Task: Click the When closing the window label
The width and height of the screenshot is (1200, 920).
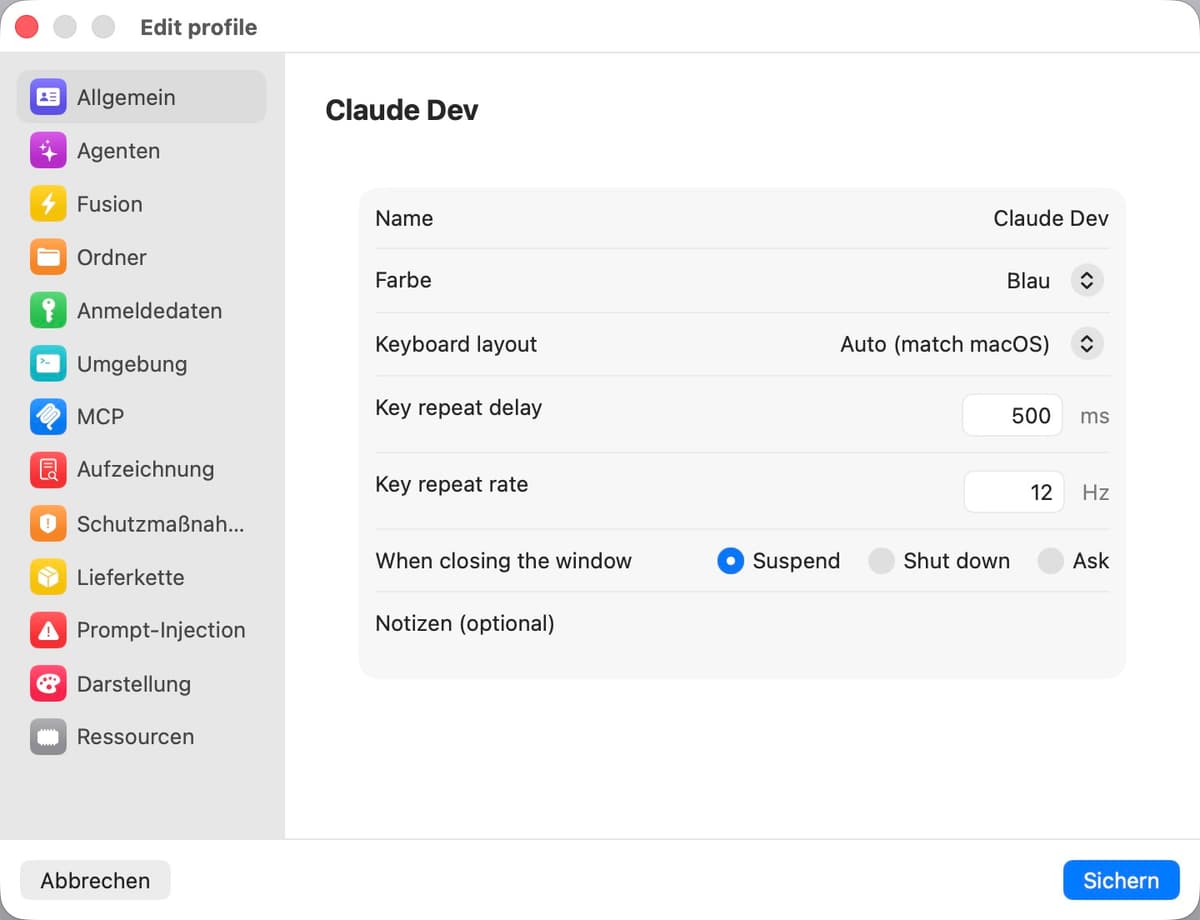Action: [503, 561]
